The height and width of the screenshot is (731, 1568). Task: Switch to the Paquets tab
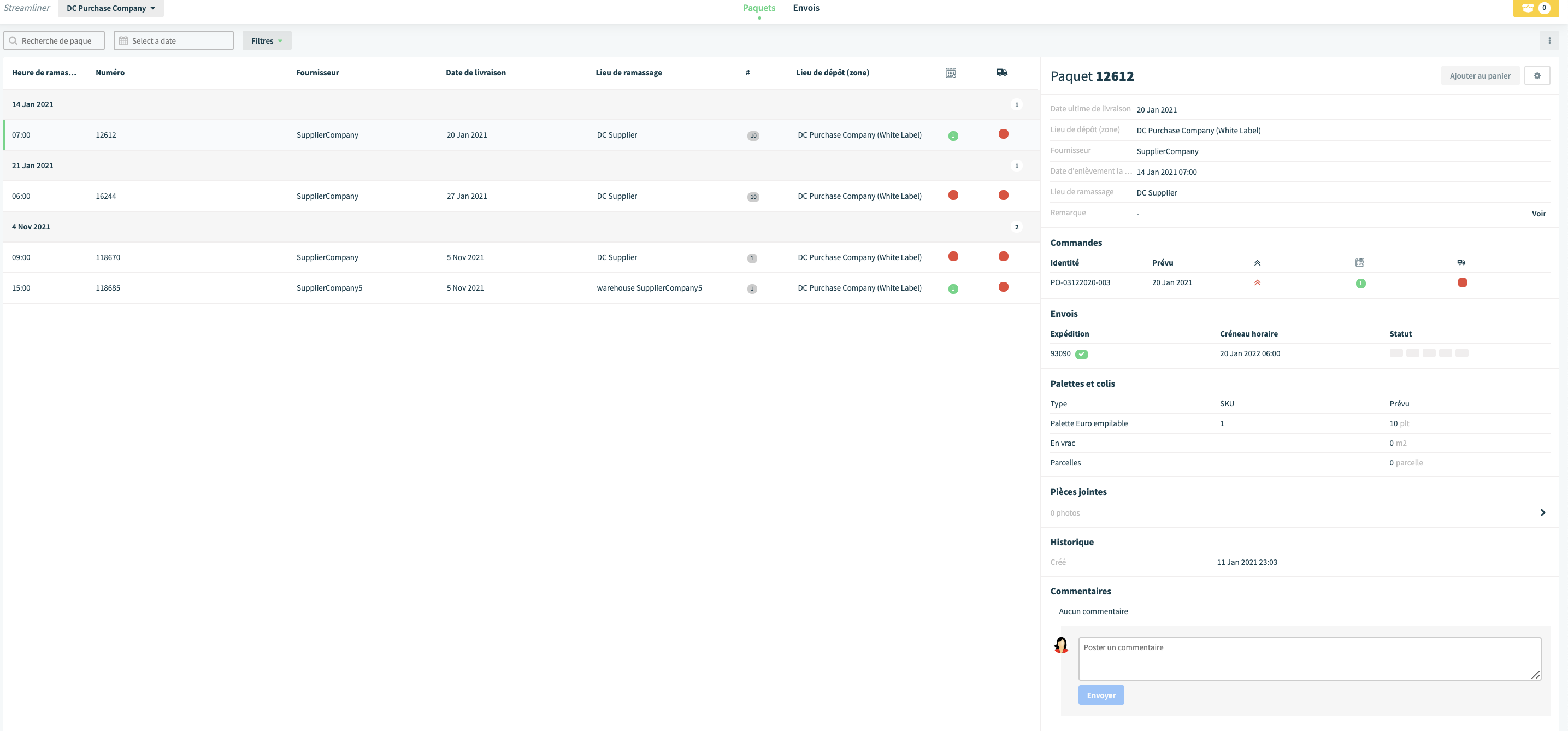coord(758,8)
